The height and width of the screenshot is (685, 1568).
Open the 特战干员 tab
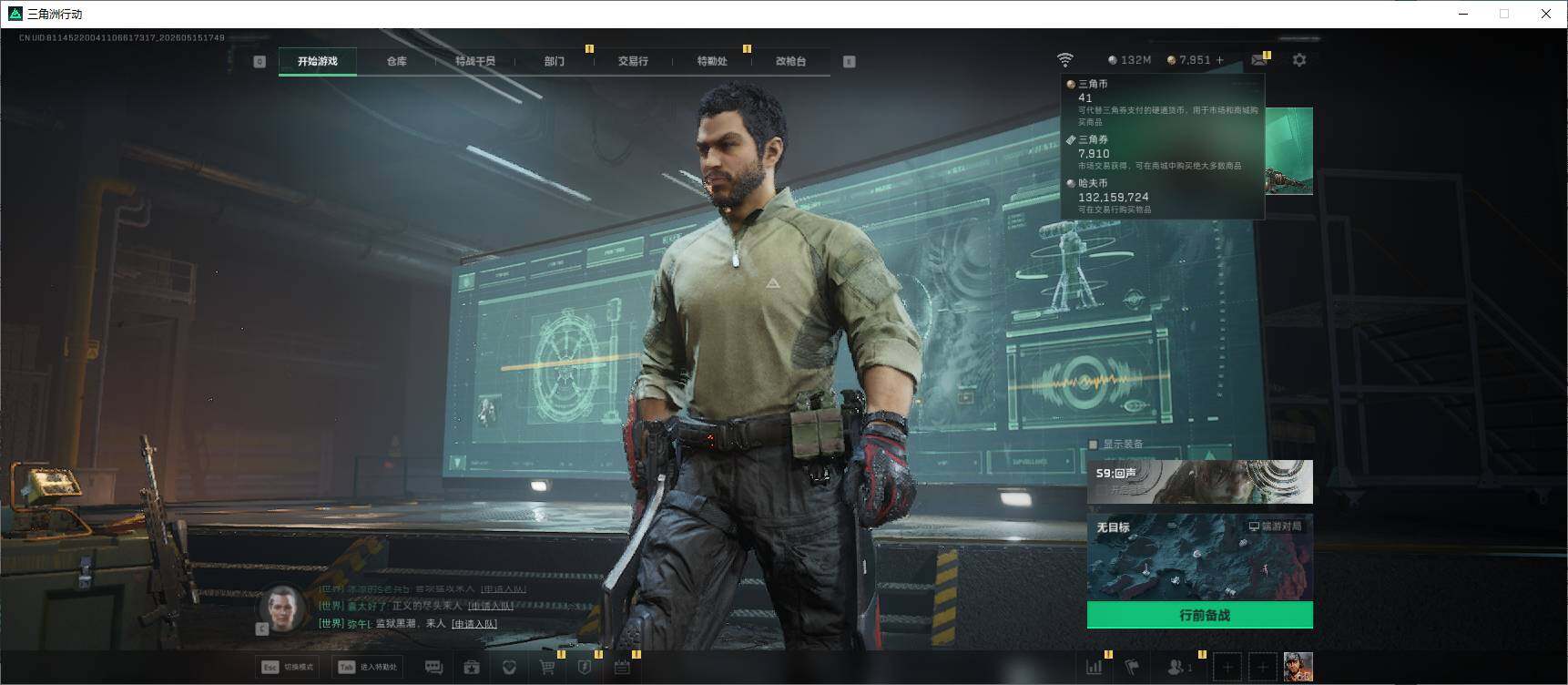(475, 61)
